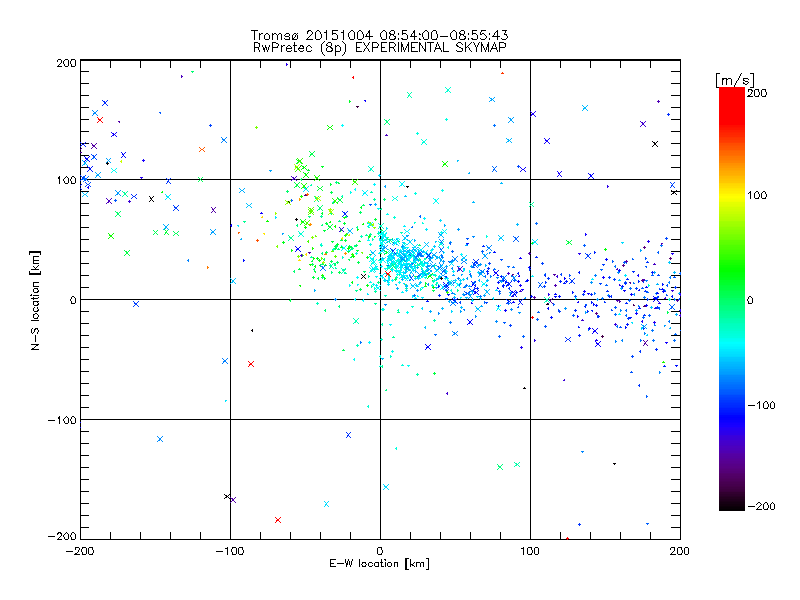Click the N-S location [km] axis label
800x600 pixels.
[x=35, y=301]
